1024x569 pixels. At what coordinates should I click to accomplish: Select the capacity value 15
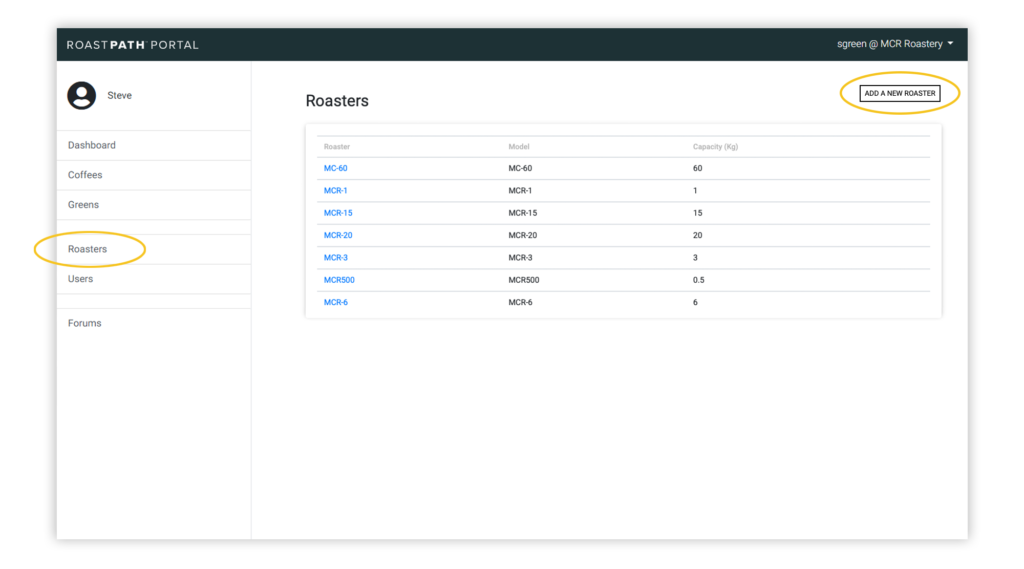(x=697, y=213)
